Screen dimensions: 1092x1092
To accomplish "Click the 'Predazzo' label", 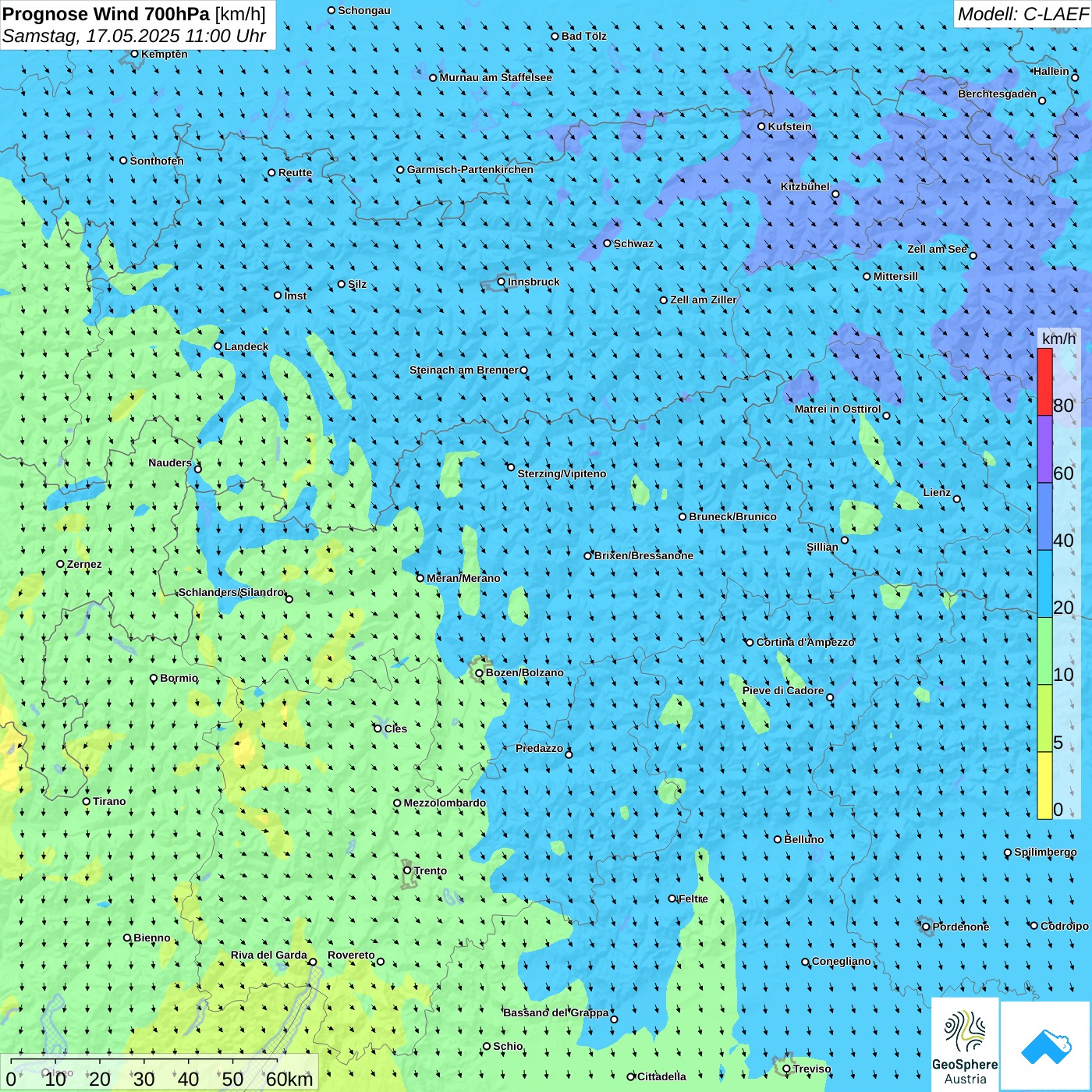I will point(539,748).
